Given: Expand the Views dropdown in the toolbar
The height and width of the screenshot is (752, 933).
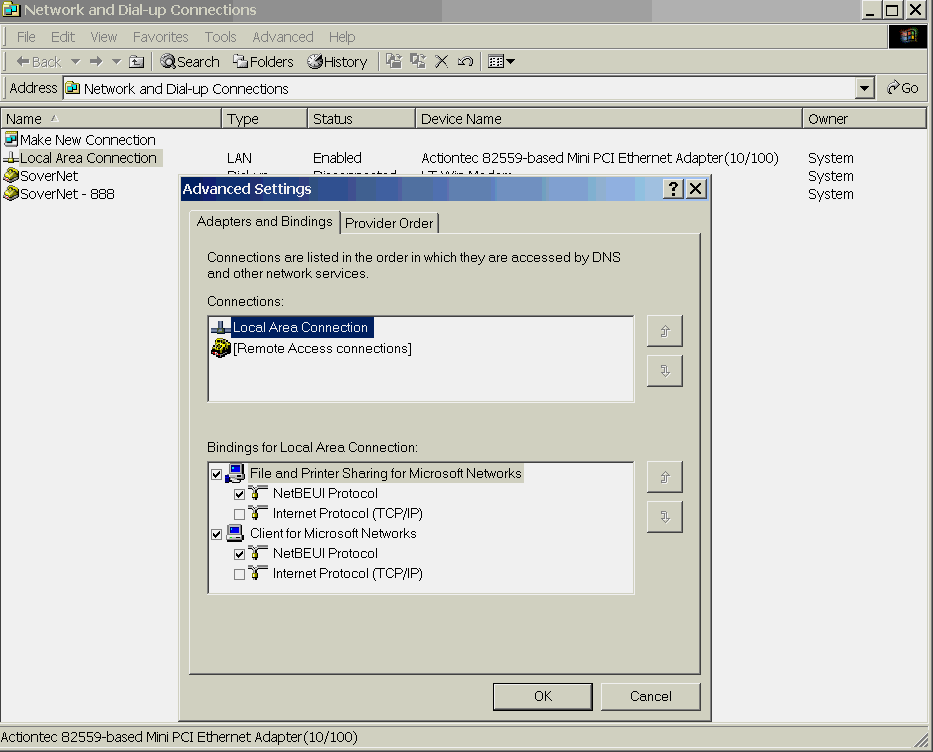Looking at the screenshot, I should 510,62.
